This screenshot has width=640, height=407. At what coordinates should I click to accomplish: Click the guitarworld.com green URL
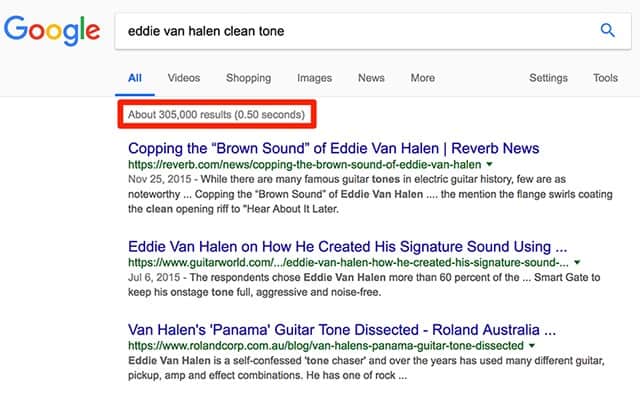coord(349,262)
